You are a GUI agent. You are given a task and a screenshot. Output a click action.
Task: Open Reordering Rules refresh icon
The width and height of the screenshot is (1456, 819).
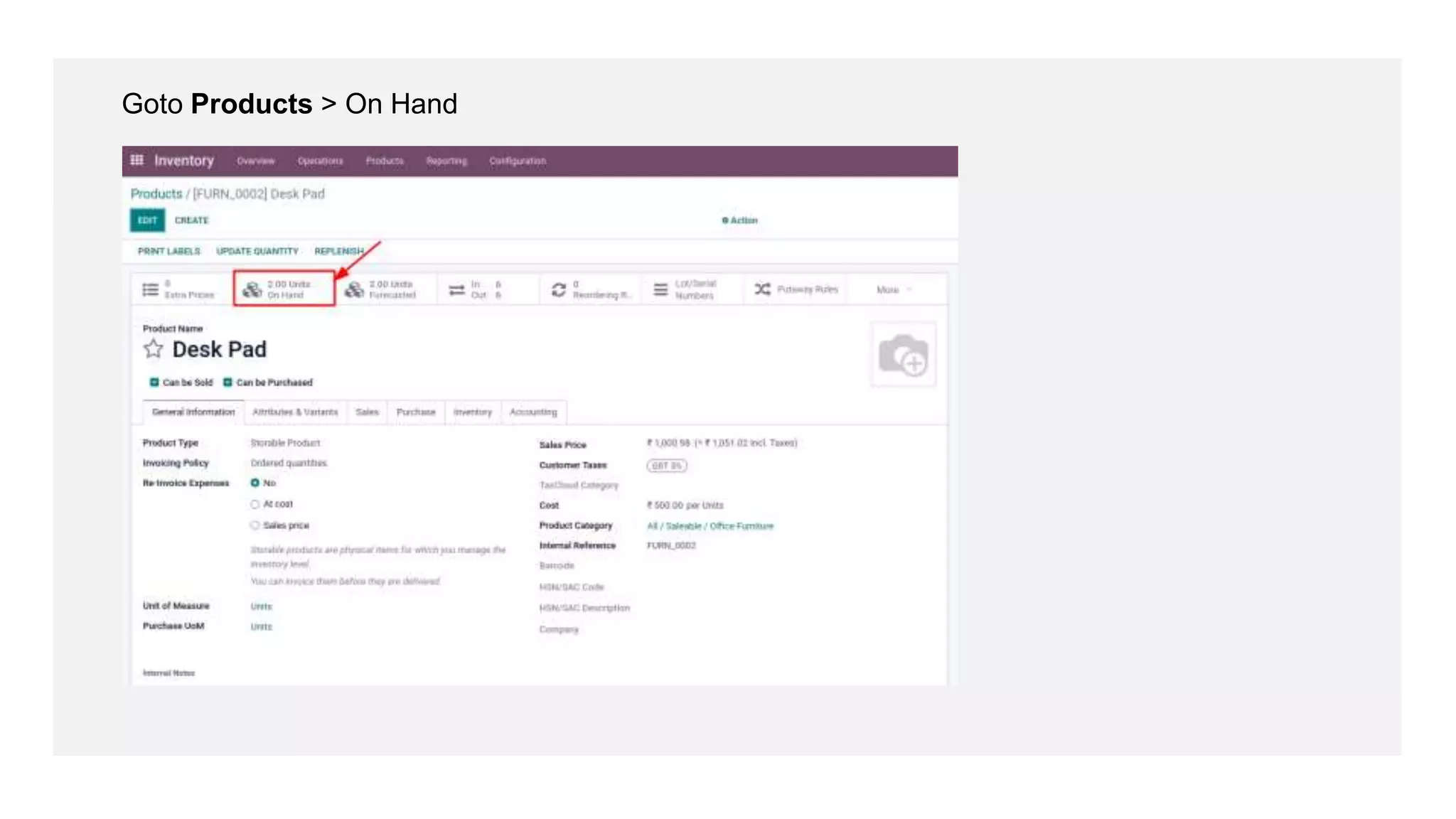[x=559, y=290]
